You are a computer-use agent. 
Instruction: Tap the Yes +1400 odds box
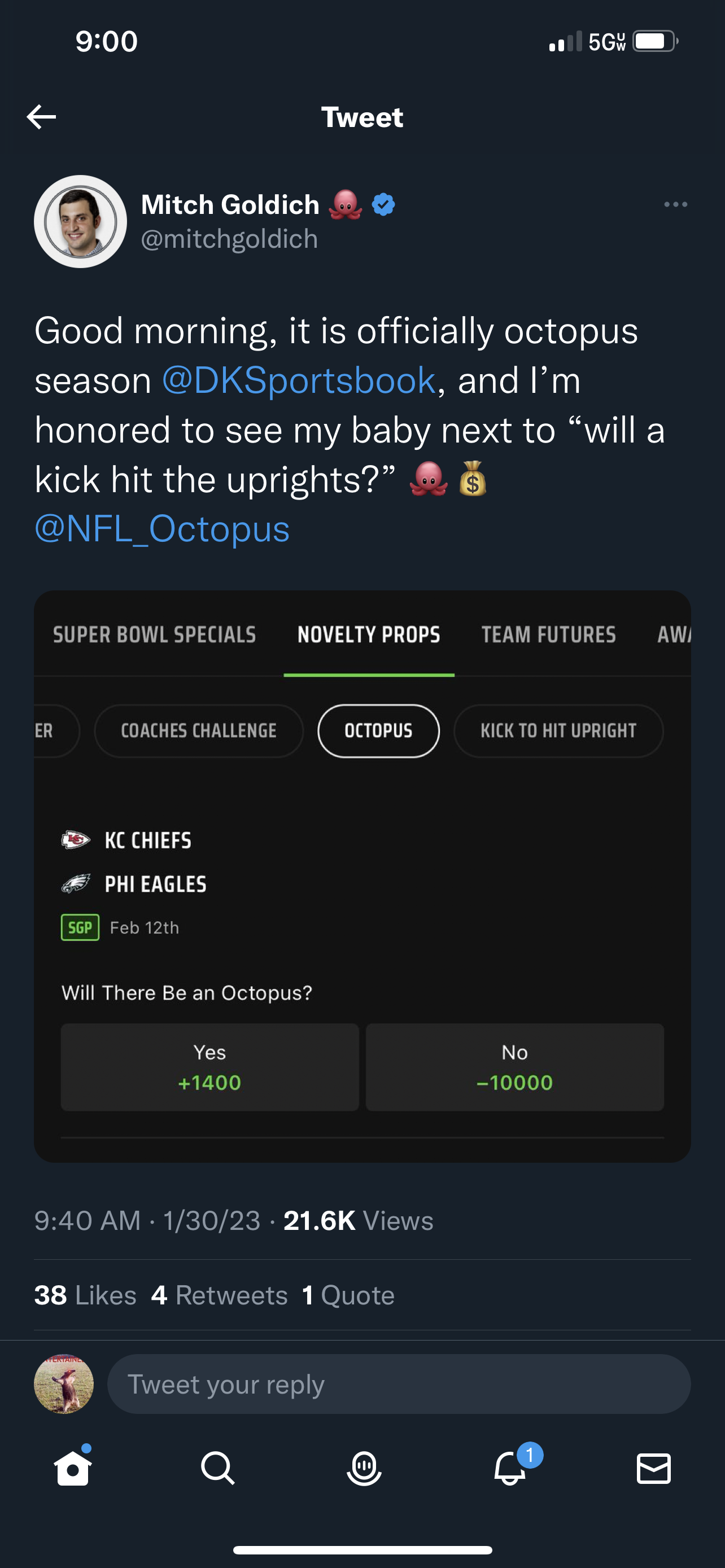(209, 1067)
